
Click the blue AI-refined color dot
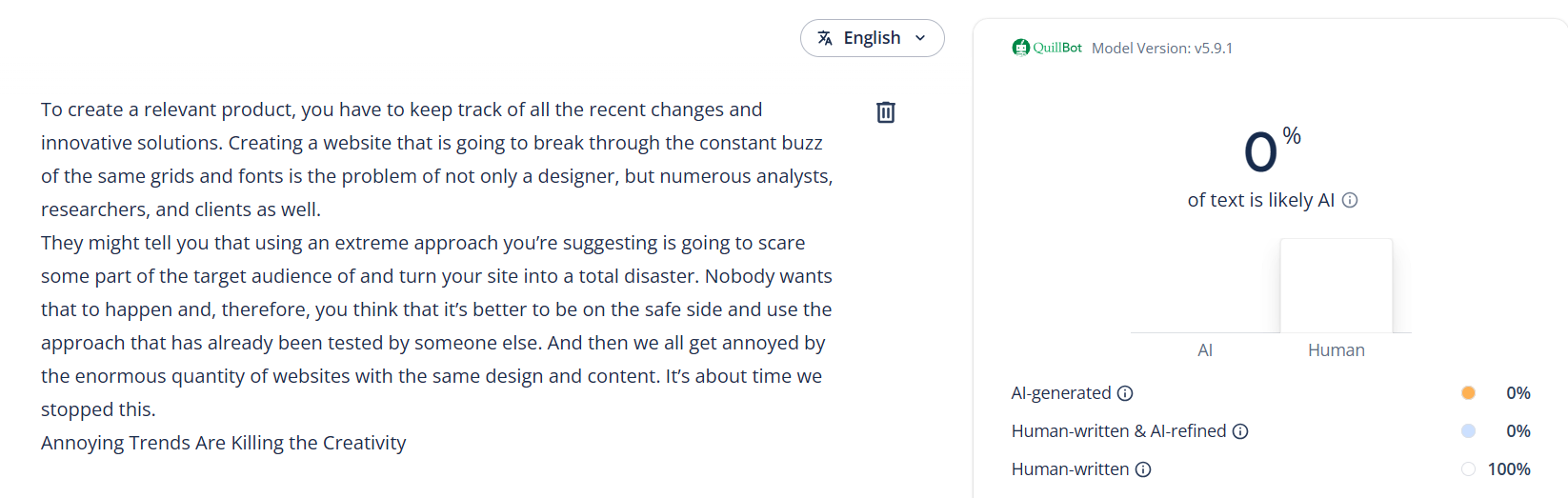point(1468,431)
